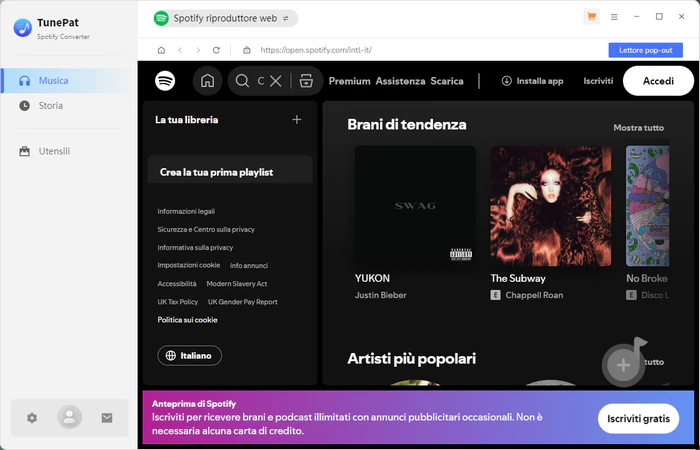Viewport: 700px width, 450px height.
Task: Open Politica sui cookie link
Action: click(188, 320)
